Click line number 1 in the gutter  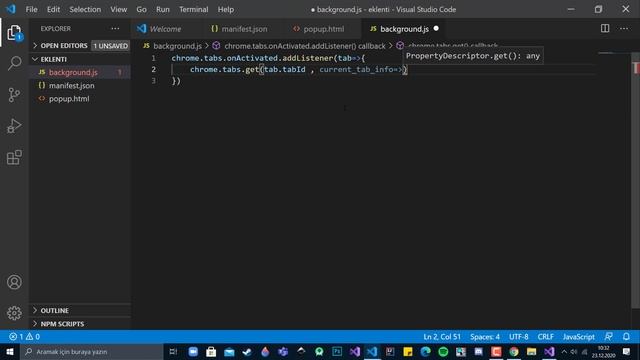pyautogui.click(x=153, y=58)
